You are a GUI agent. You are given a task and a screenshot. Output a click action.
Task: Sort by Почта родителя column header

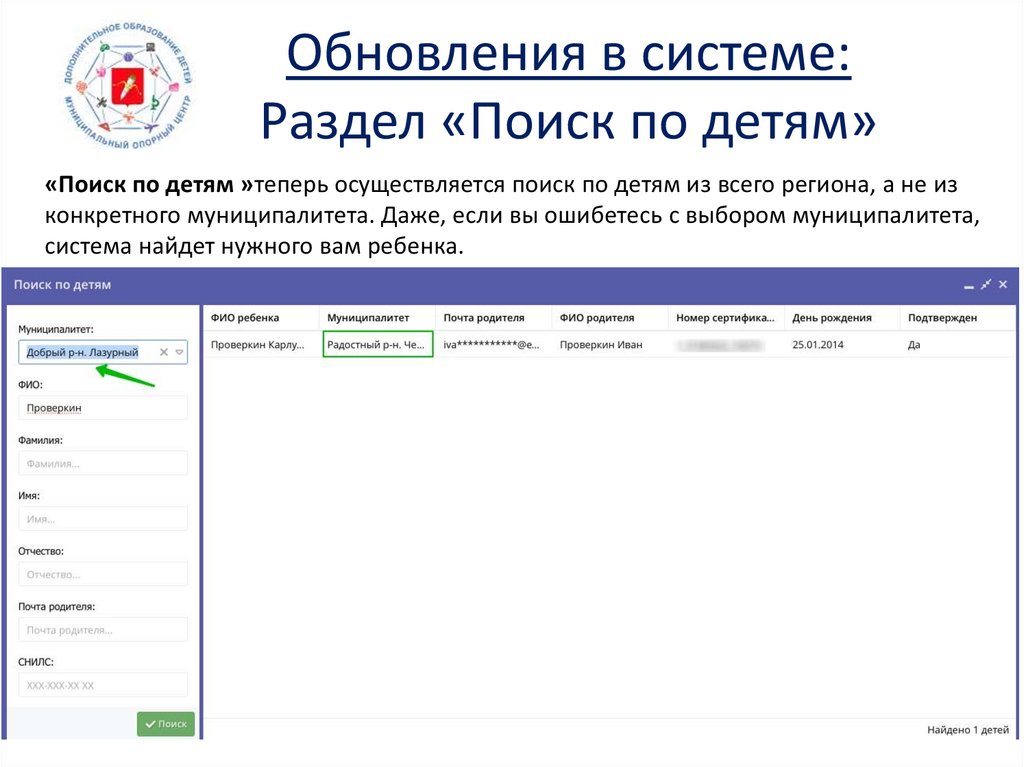(x=494, y=318)
